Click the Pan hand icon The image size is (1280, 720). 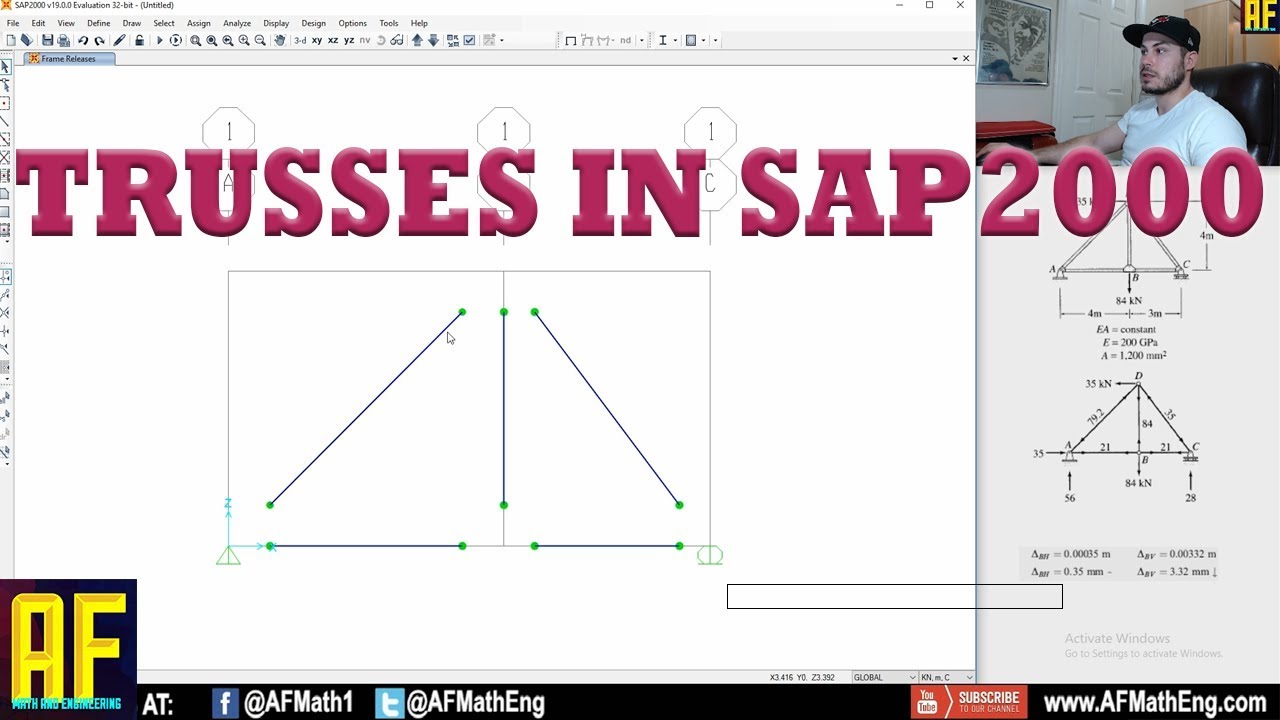[280, 40]
